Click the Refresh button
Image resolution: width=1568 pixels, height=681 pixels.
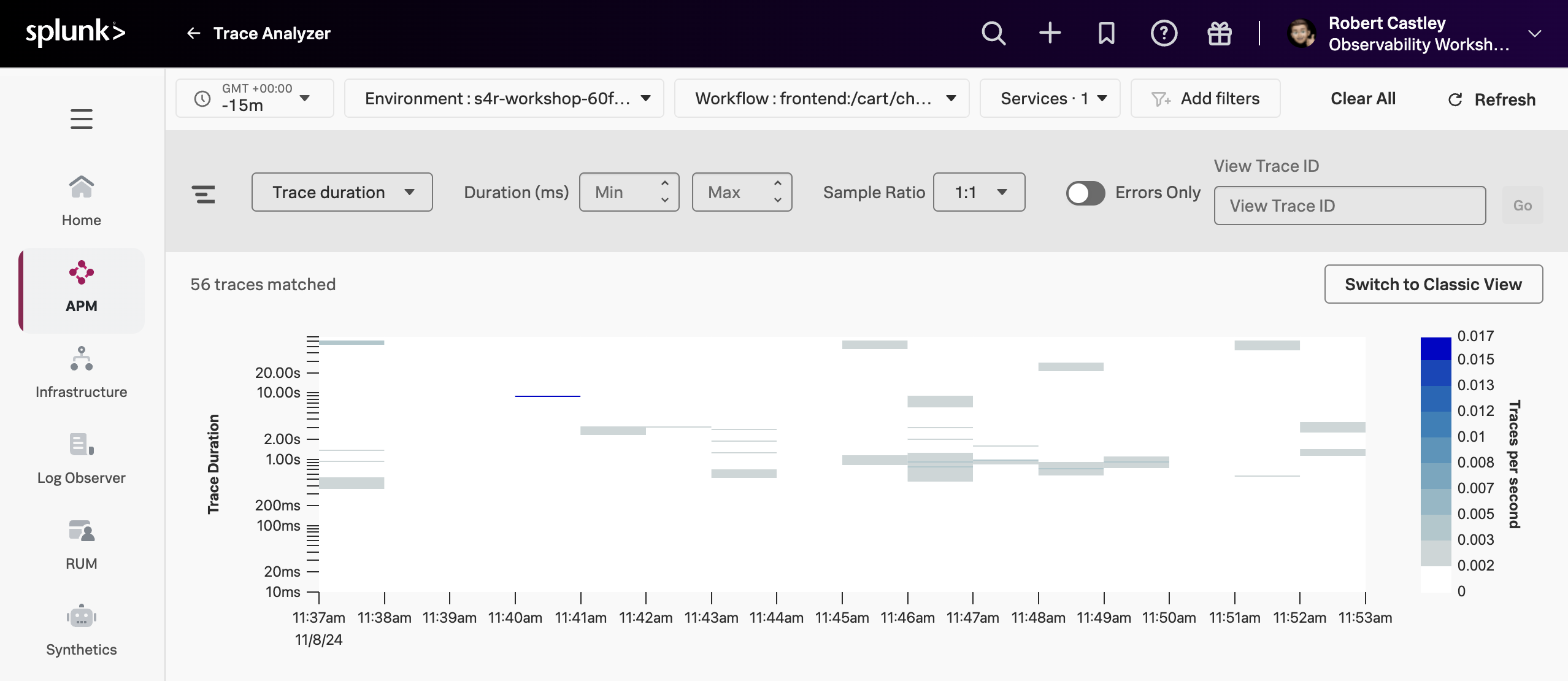(1491, 98)
